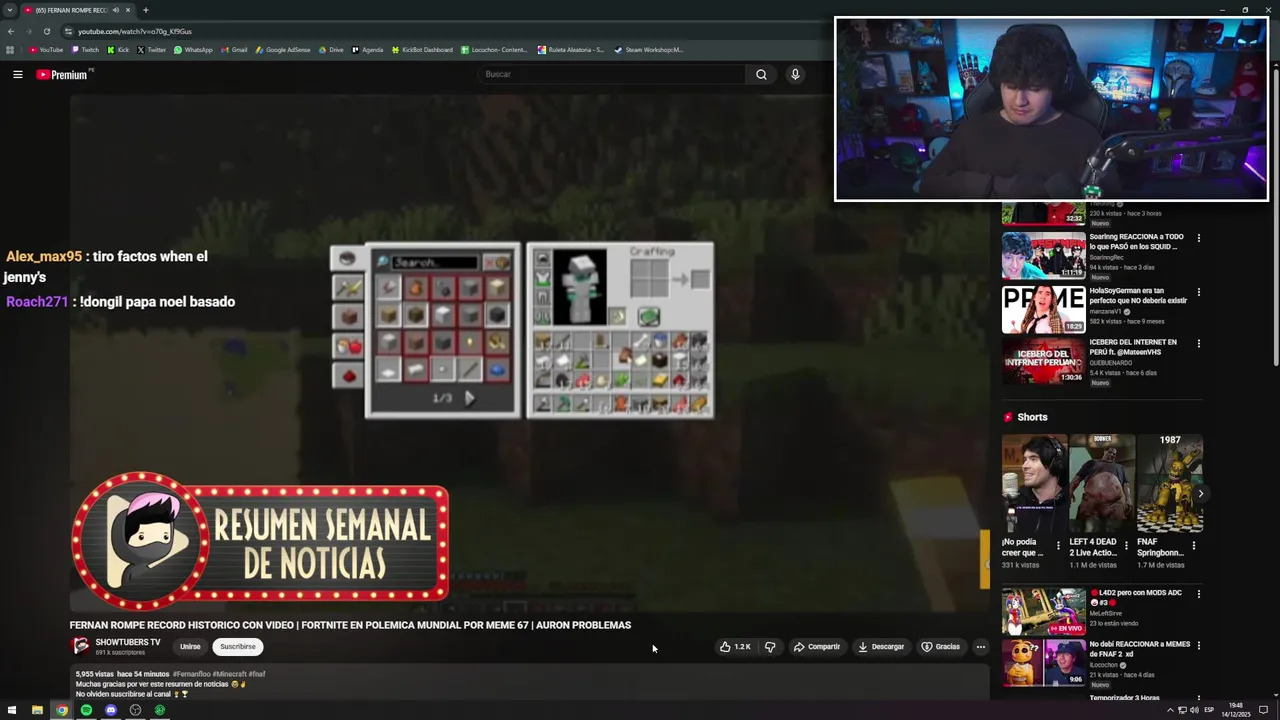Open the tab search dropdown arrow

pyautogui.click(x=9, y=10)
